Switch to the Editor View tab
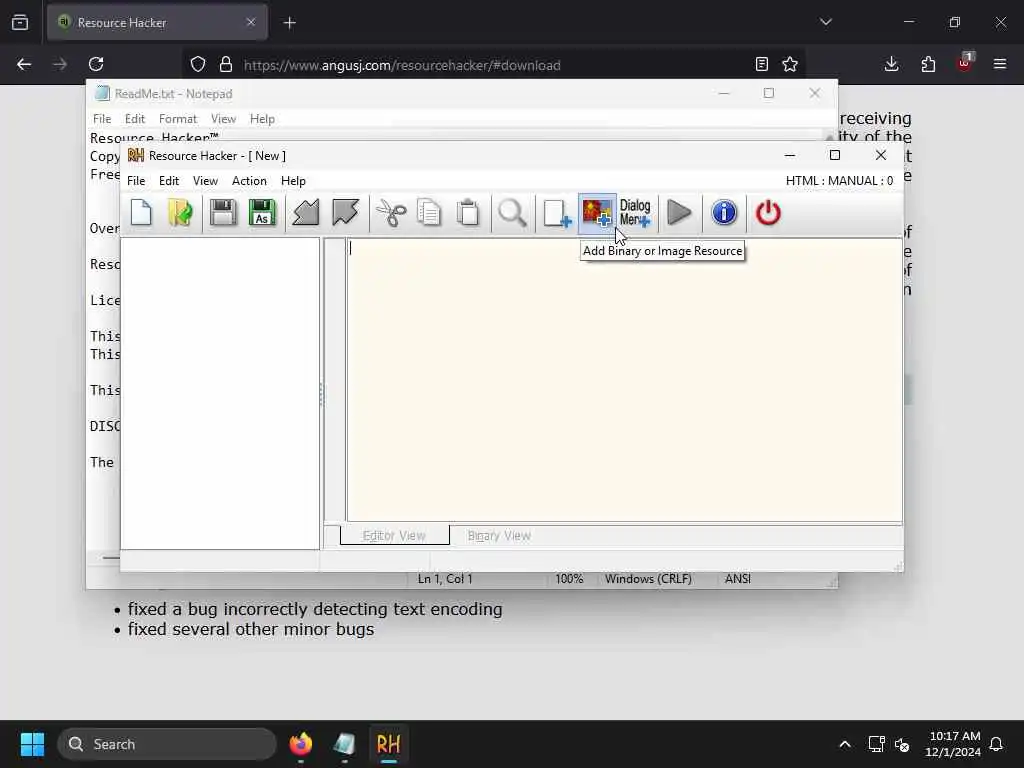Image resolution: width=1024 pixels, height=768 pixels. tap(394, 536)
